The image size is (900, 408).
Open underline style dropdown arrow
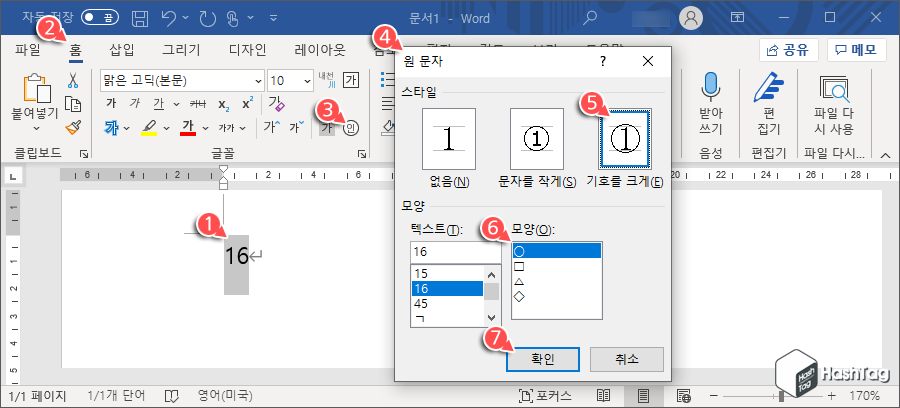coord(177,105)
